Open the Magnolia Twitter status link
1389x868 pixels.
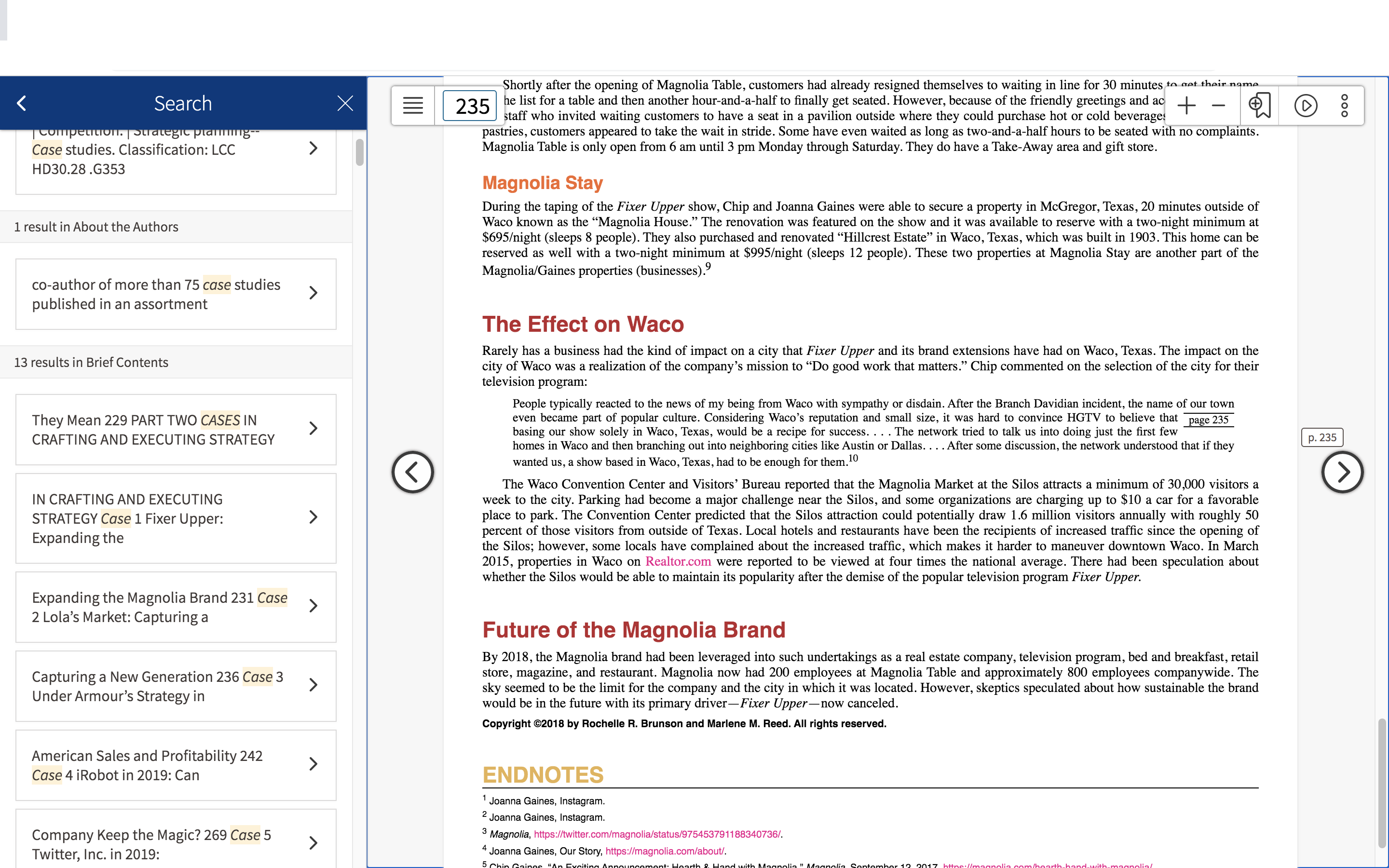pos(656,834)
